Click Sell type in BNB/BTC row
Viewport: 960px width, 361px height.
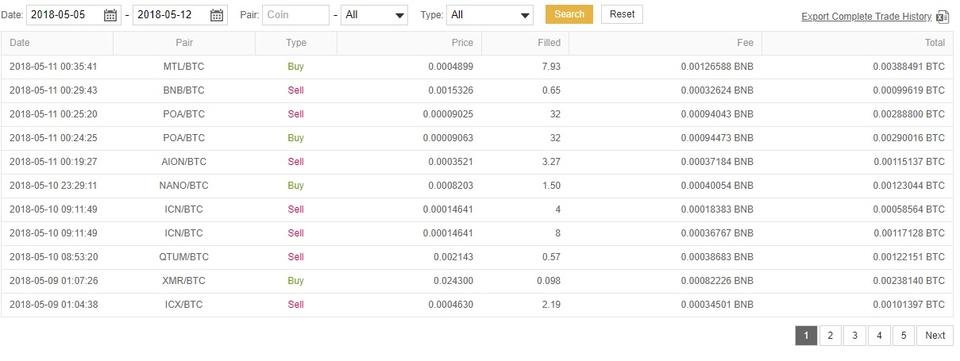[296, 91]
